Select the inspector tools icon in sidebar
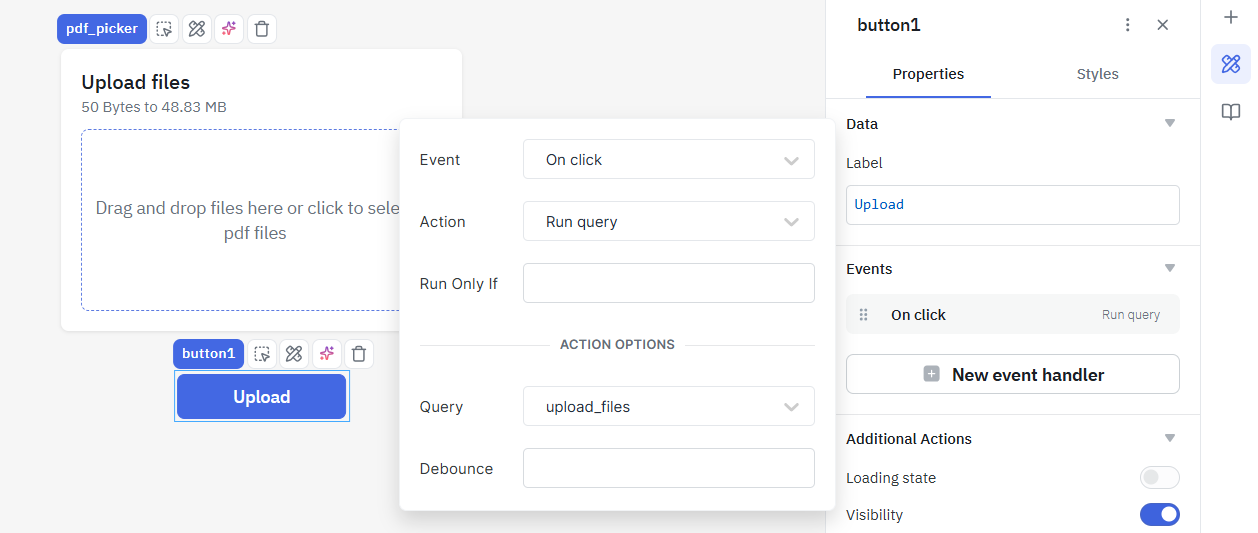1258x533 pixels. pyautogui.click(x=1231, y=64)
